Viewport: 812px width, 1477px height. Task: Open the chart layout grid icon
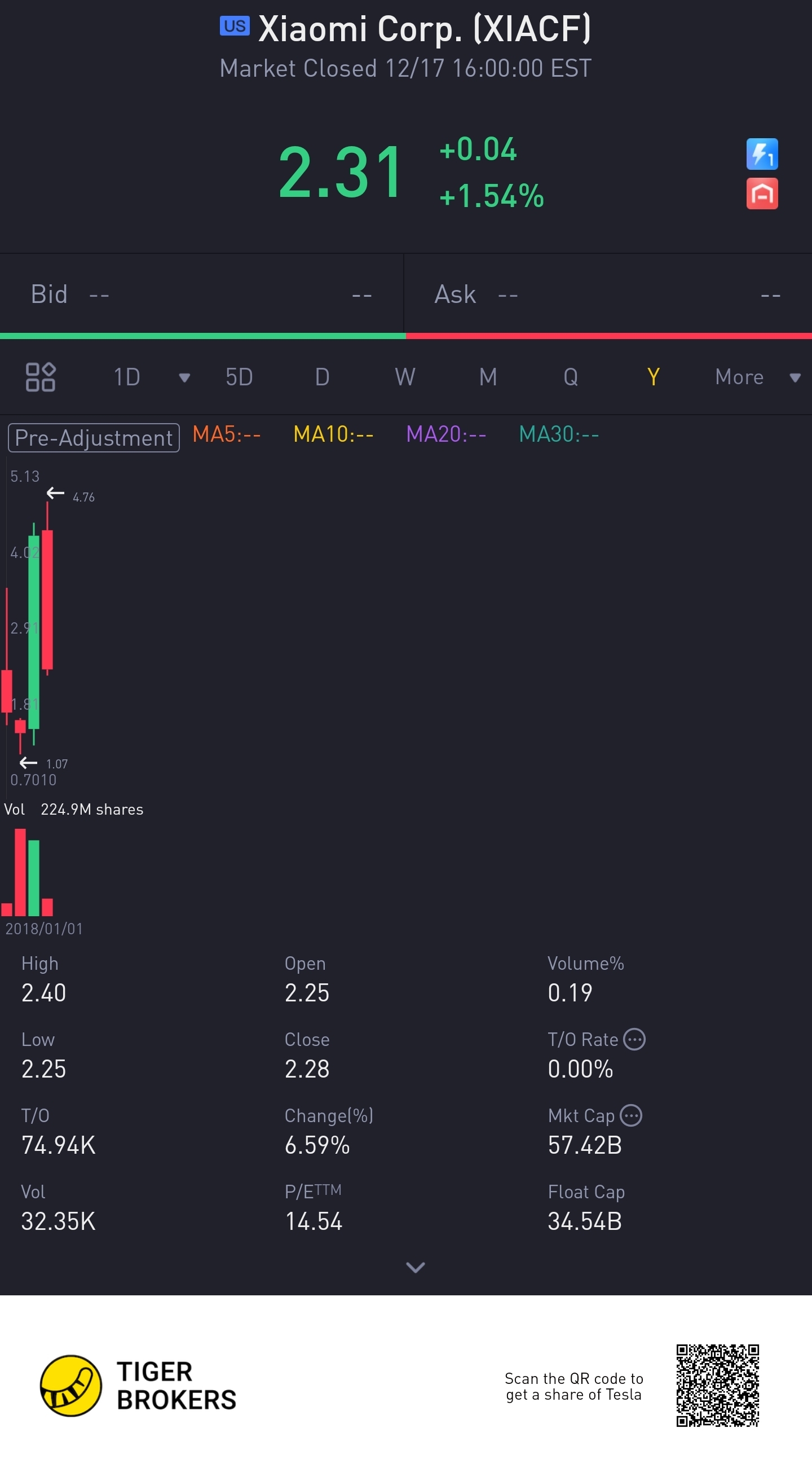[x=40, y=377]
